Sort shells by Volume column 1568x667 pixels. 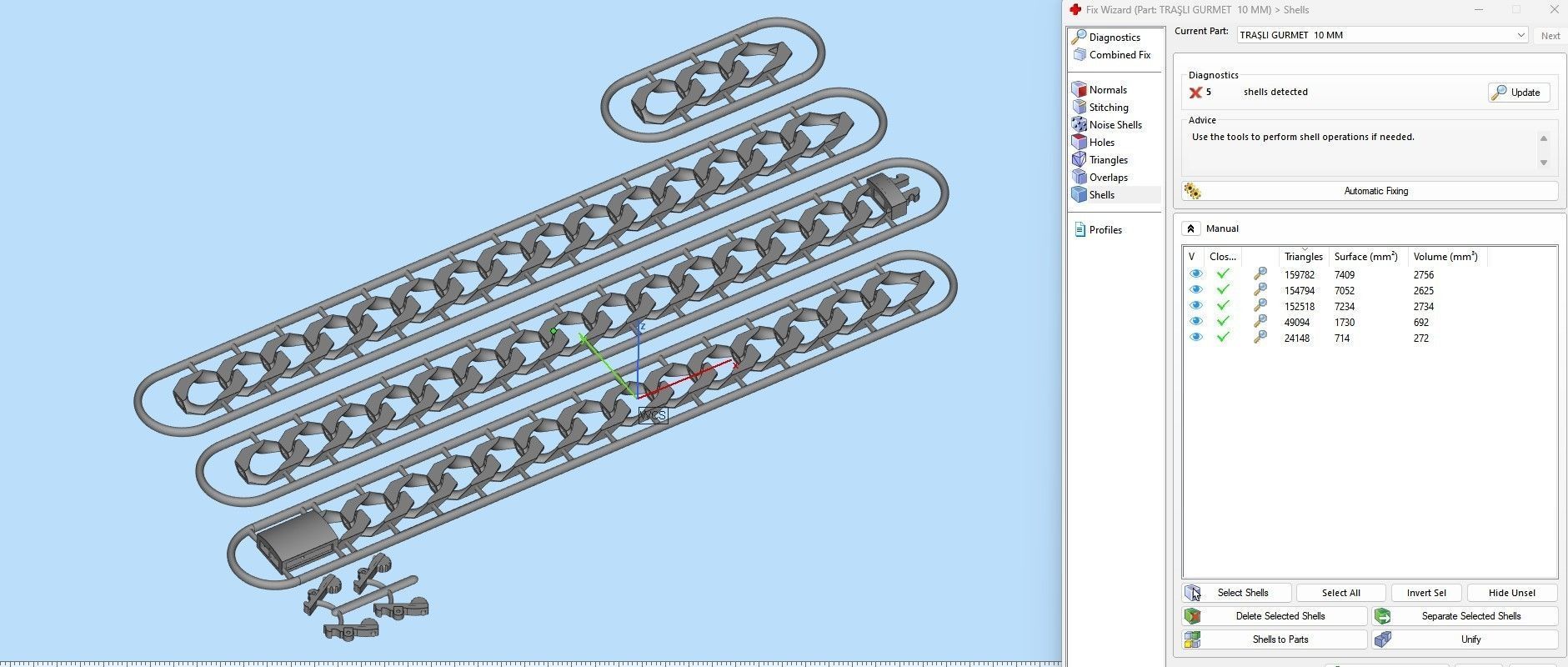tap(1446, 257)
